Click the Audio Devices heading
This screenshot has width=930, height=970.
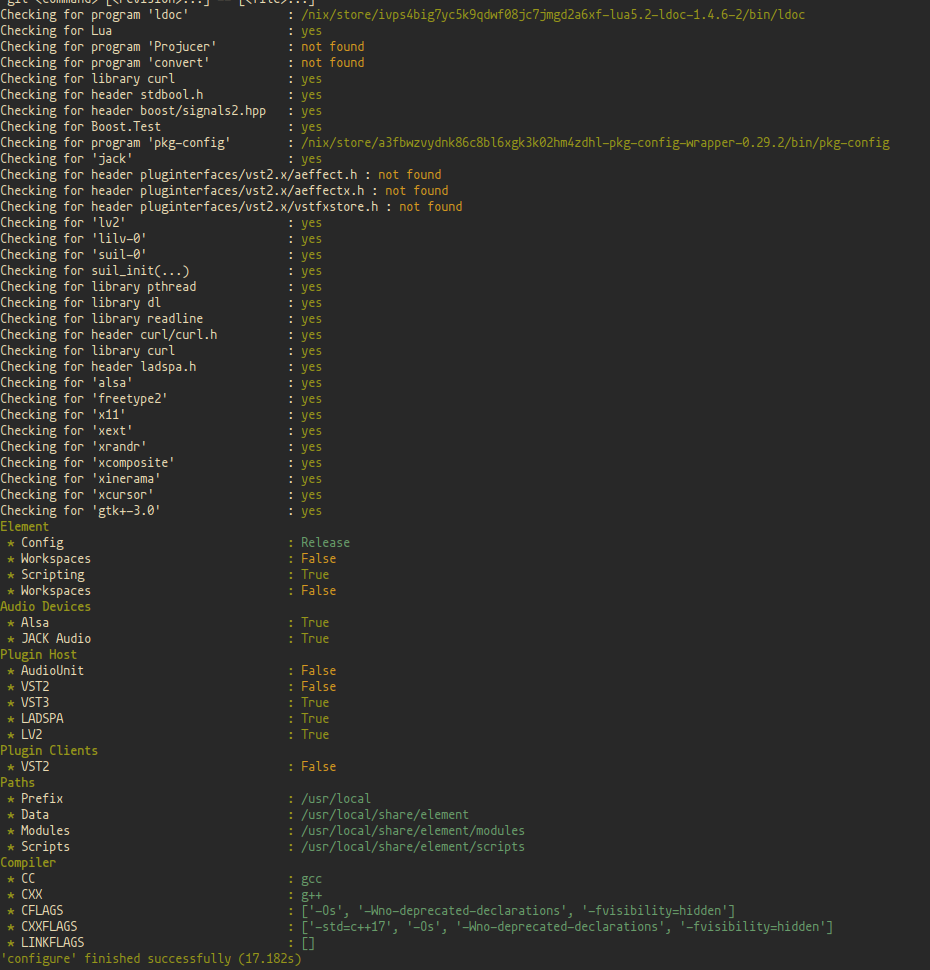click(x=46, y=606)
